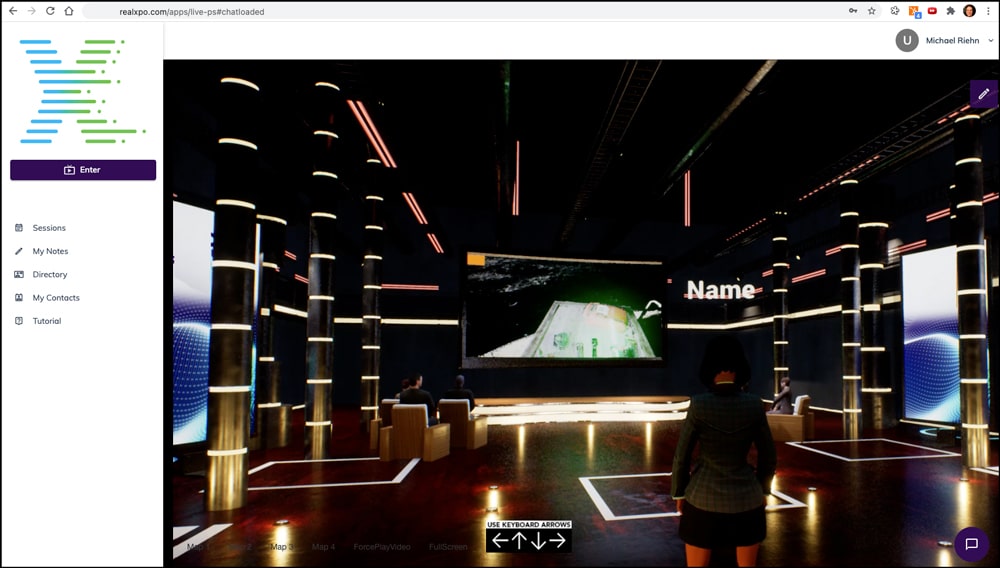Open Directory in the sidebar

pyautogui.click(x=50, y=274)
